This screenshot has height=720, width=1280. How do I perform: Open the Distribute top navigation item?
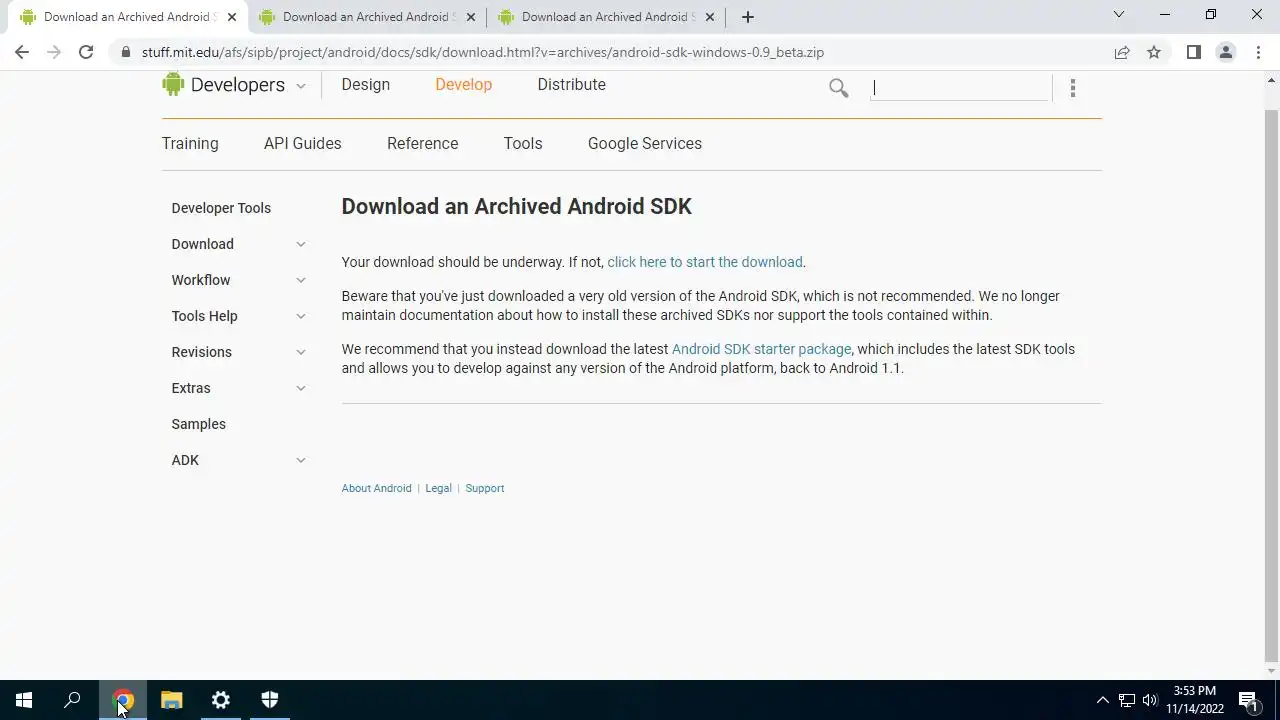coord(571,84)
